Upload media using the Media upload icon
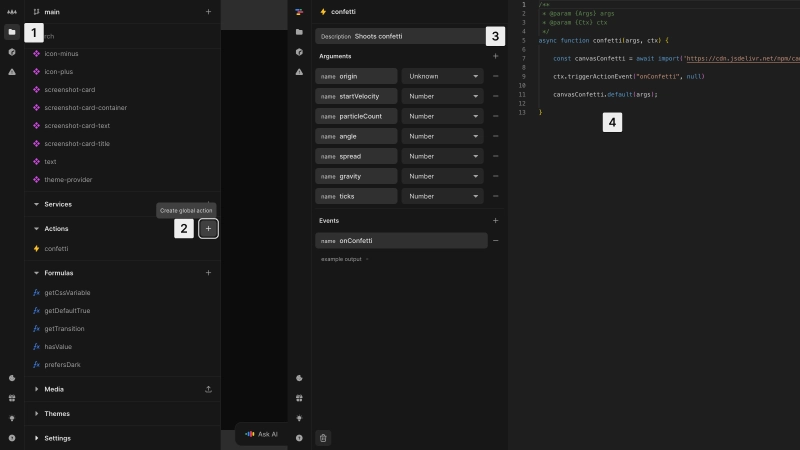This screenshot has width=800, height=450. [x=208, y=389]
